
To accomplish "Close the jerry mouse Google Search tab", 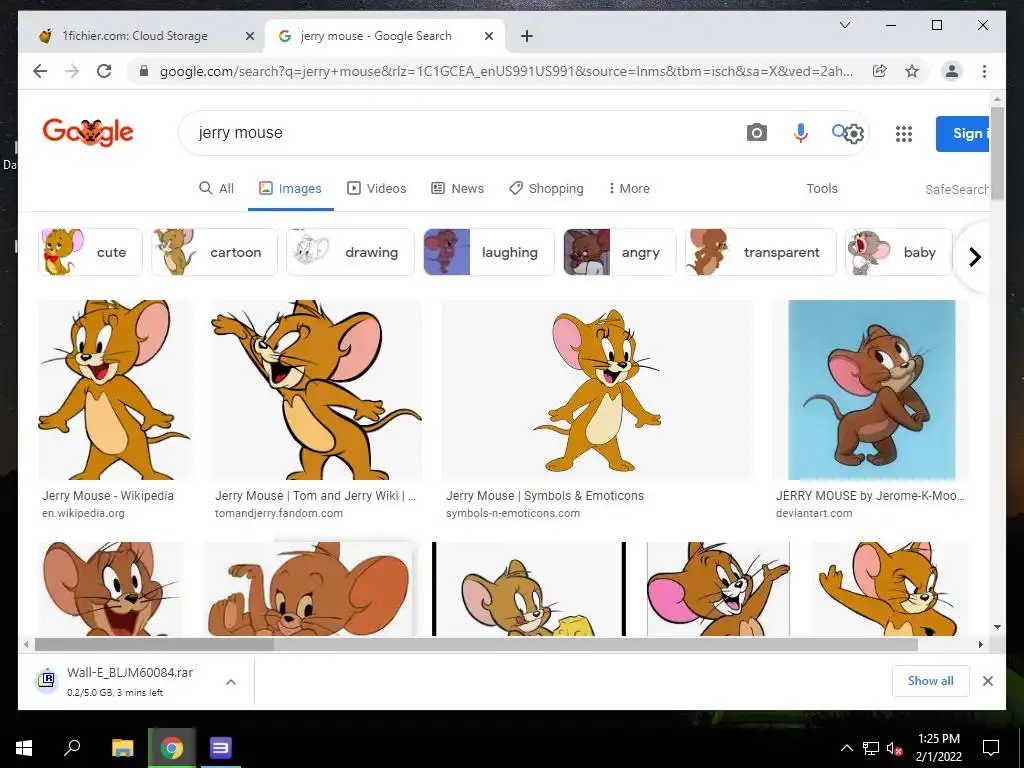I will click(488, 37).
